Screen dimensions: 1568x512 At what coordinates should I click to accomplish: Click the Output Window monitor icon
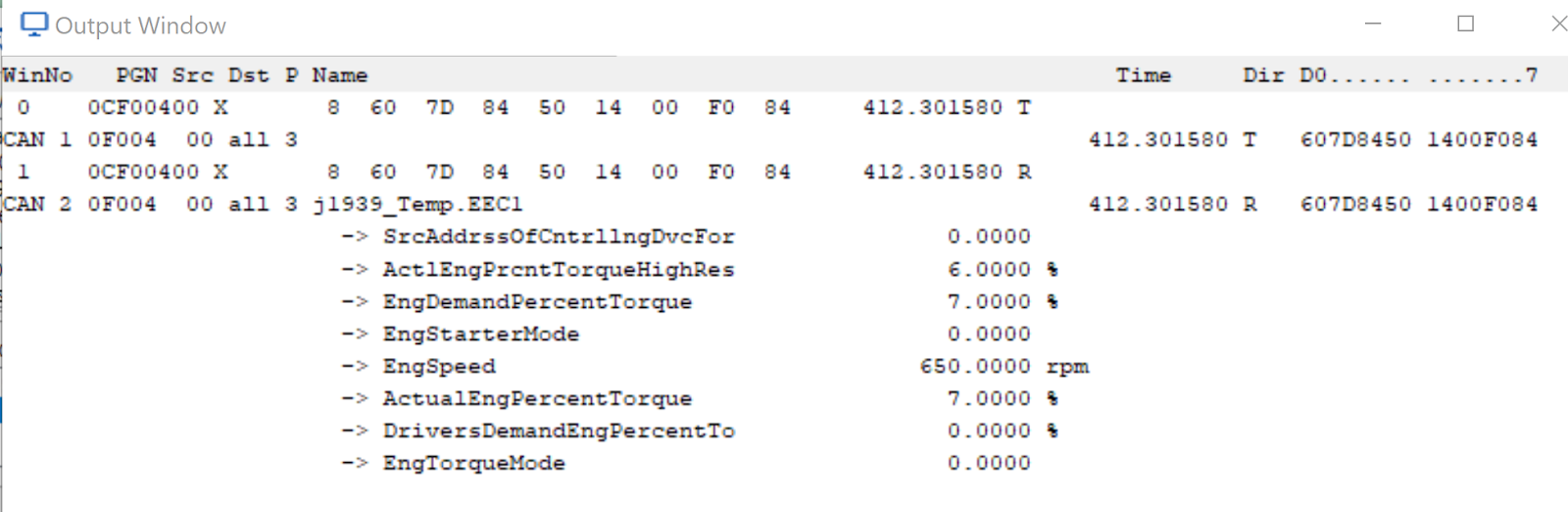(34, 25)
